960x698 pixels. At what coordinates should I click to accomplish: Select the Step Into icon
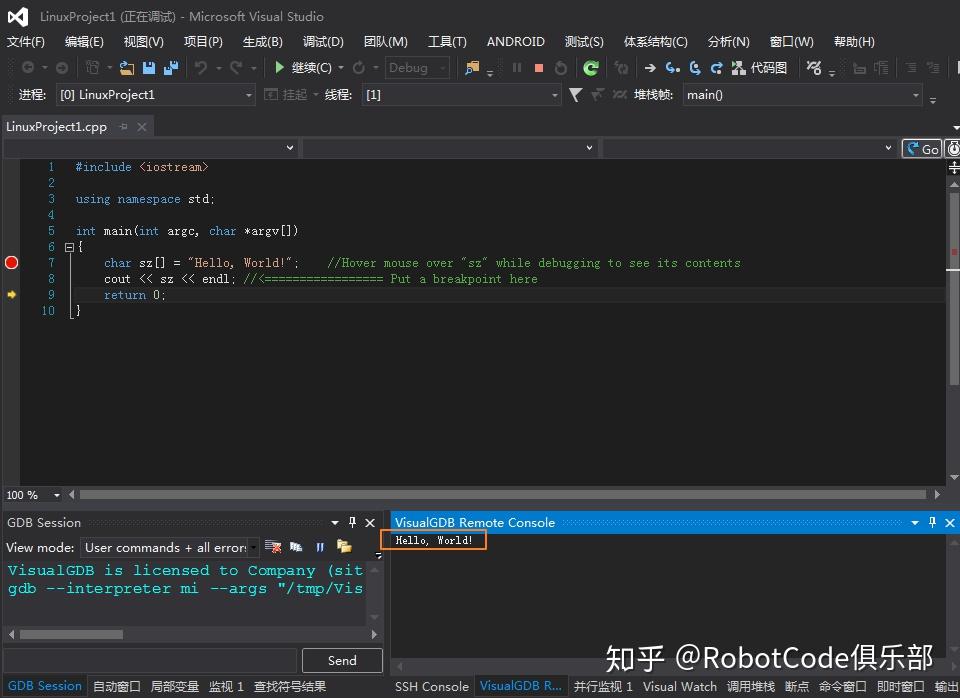670,67
